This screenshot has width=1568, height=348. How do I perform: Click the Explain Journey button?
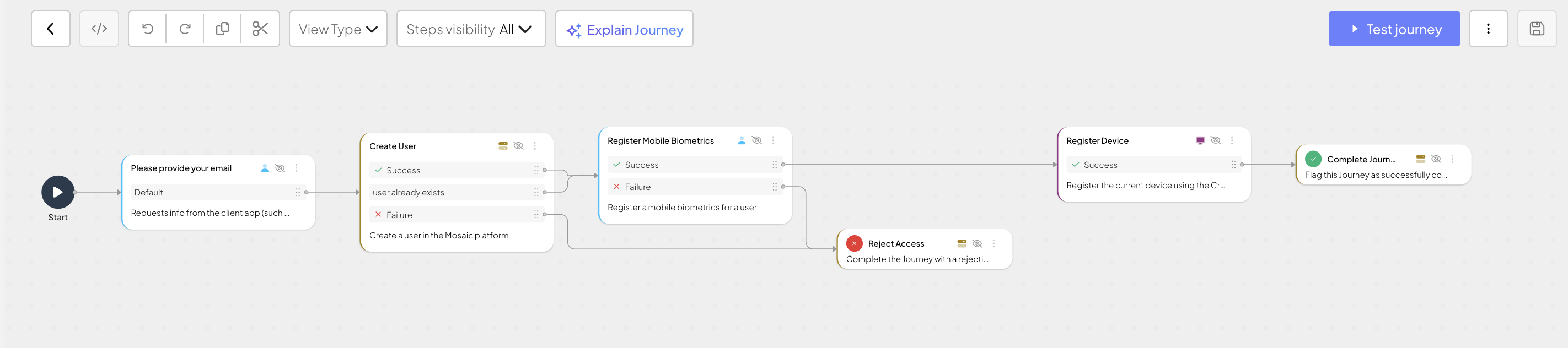624,29
